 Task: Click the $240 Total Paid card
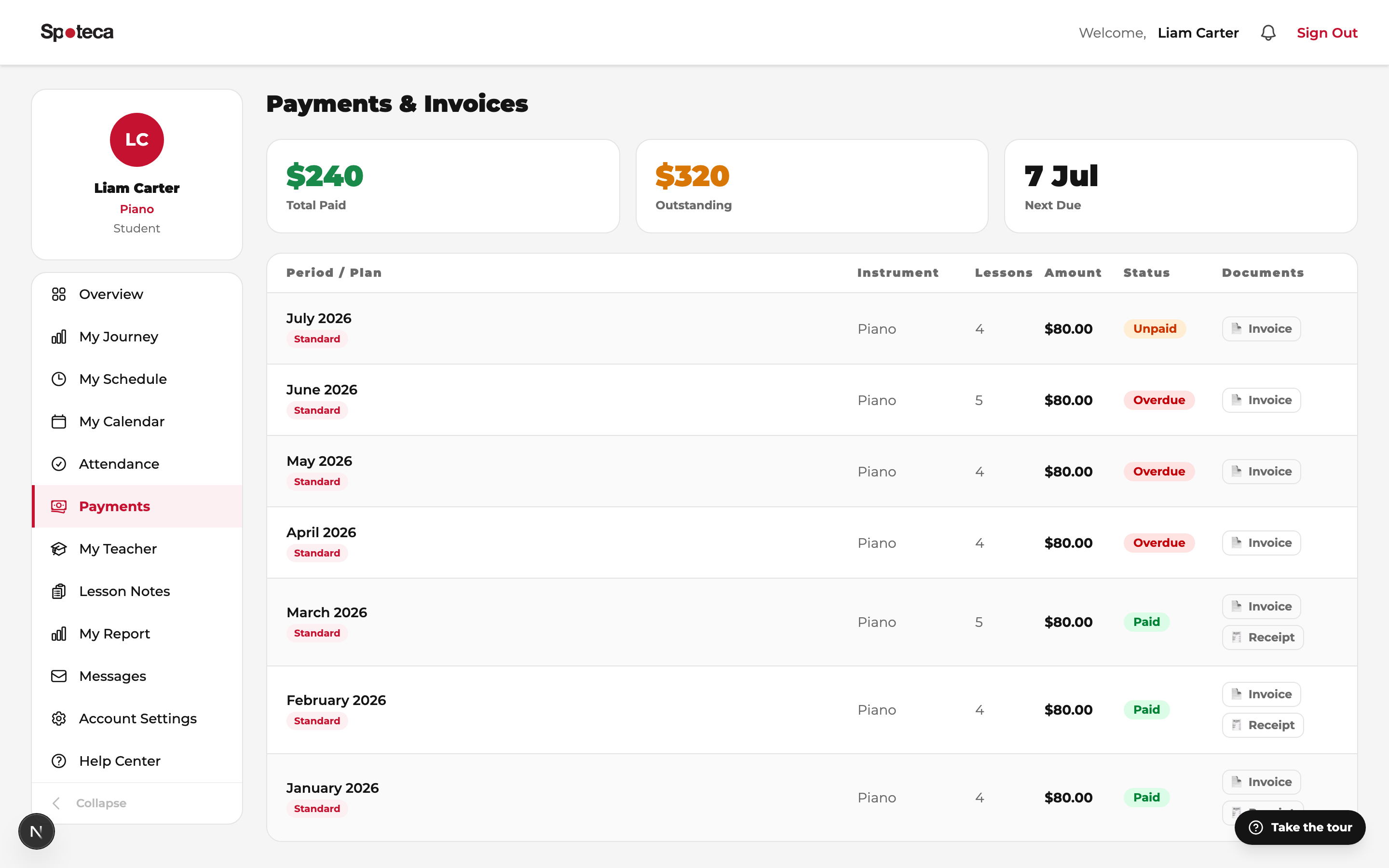click(x=443, y=186)
